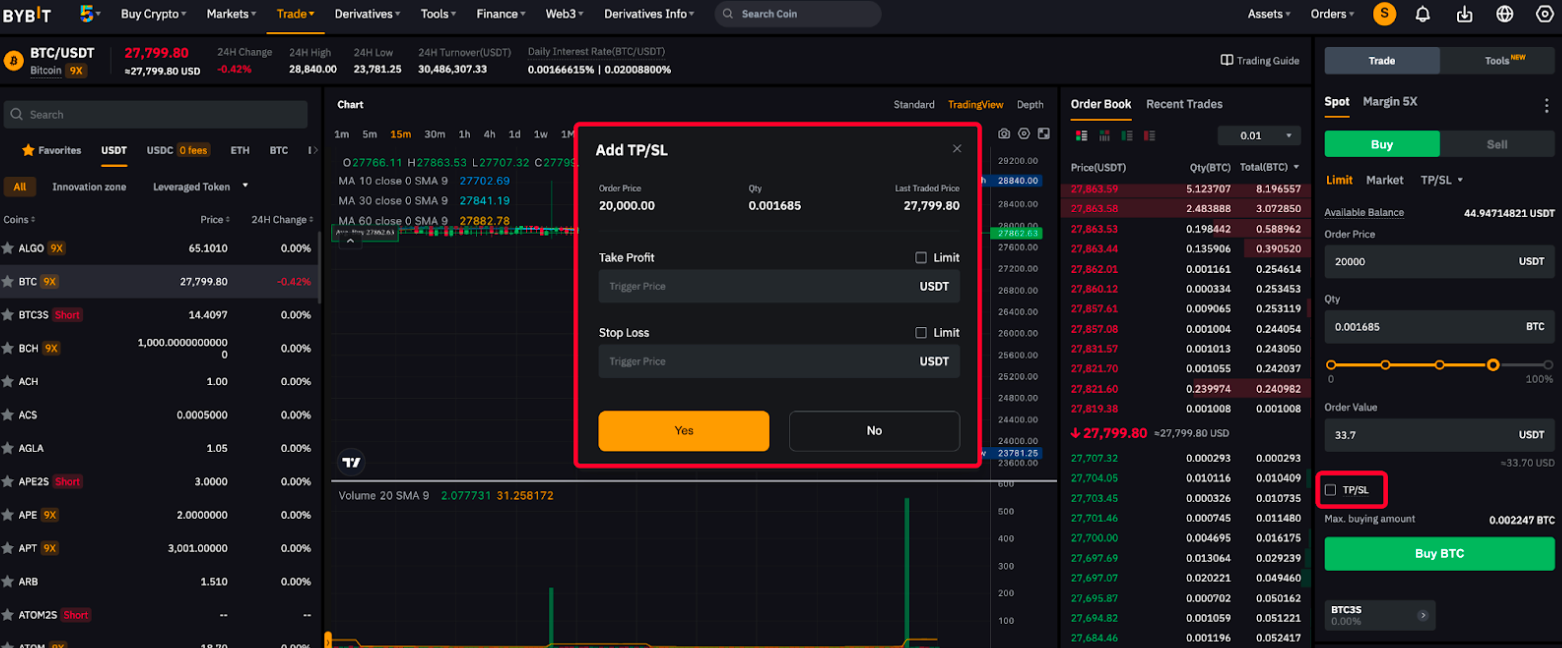Click the Yes button in Add TP/SL dialog
Screen dimensions: 1562x648
point(684,431)
